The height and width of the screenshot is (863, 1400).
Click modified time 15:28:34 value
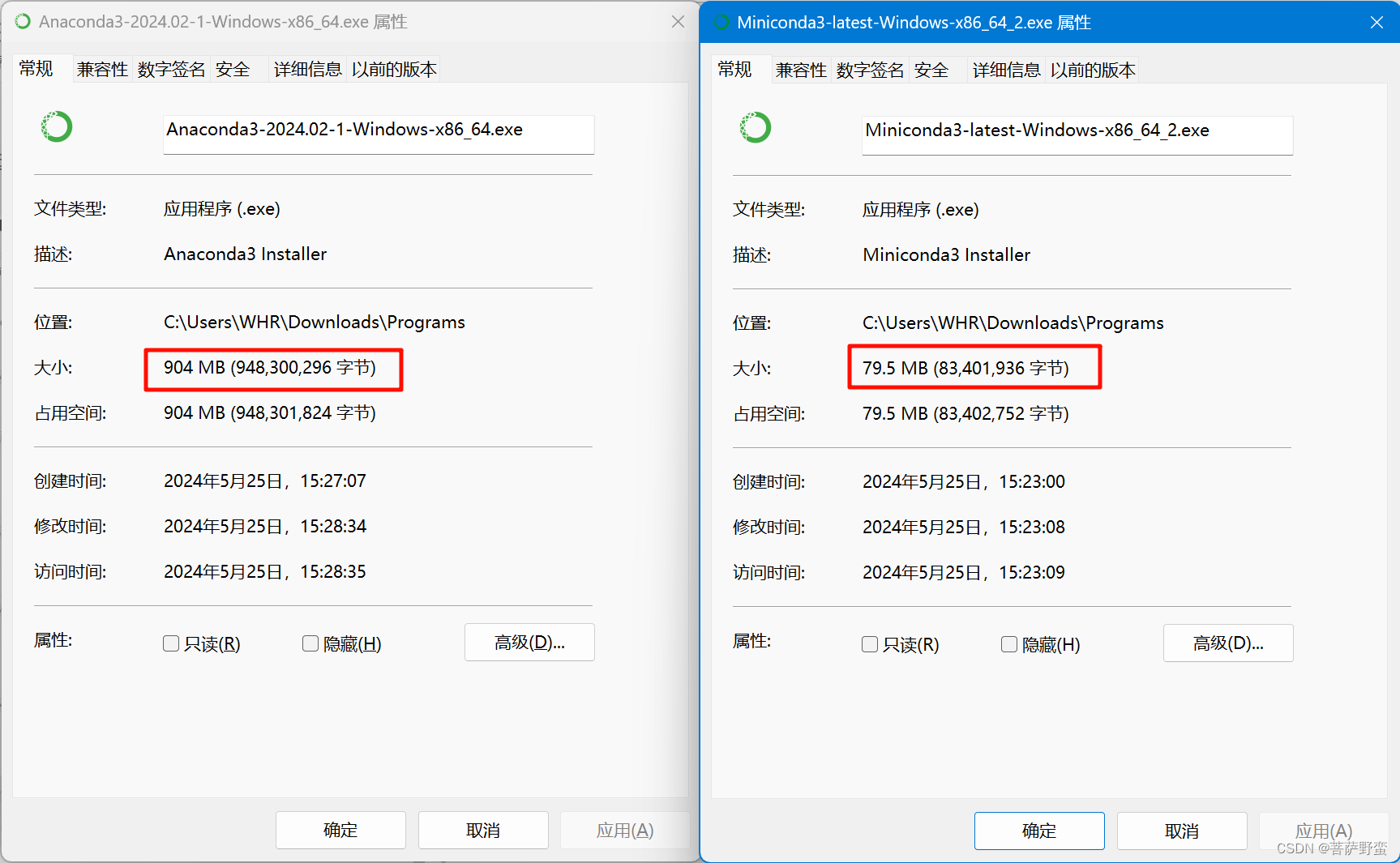point(265,527)
